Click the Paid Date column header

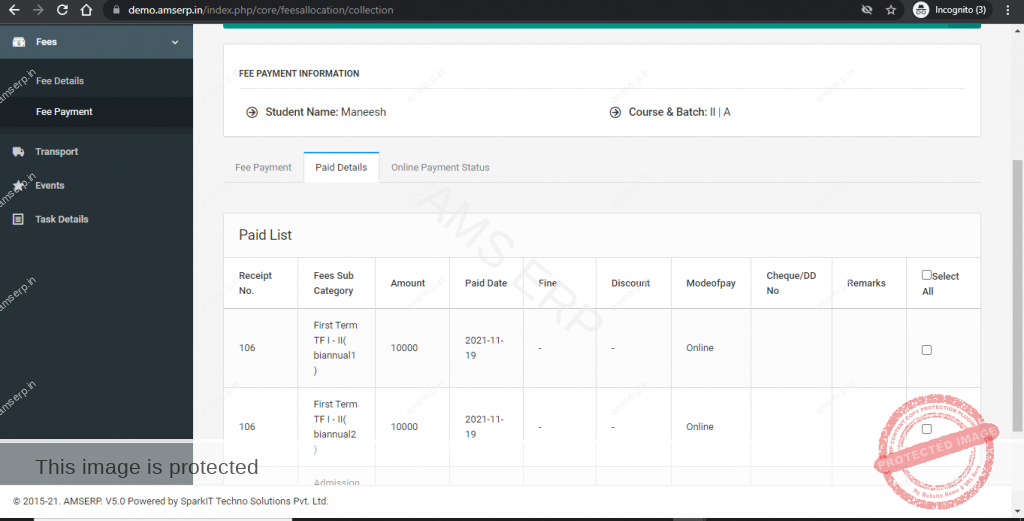point(486,283)
